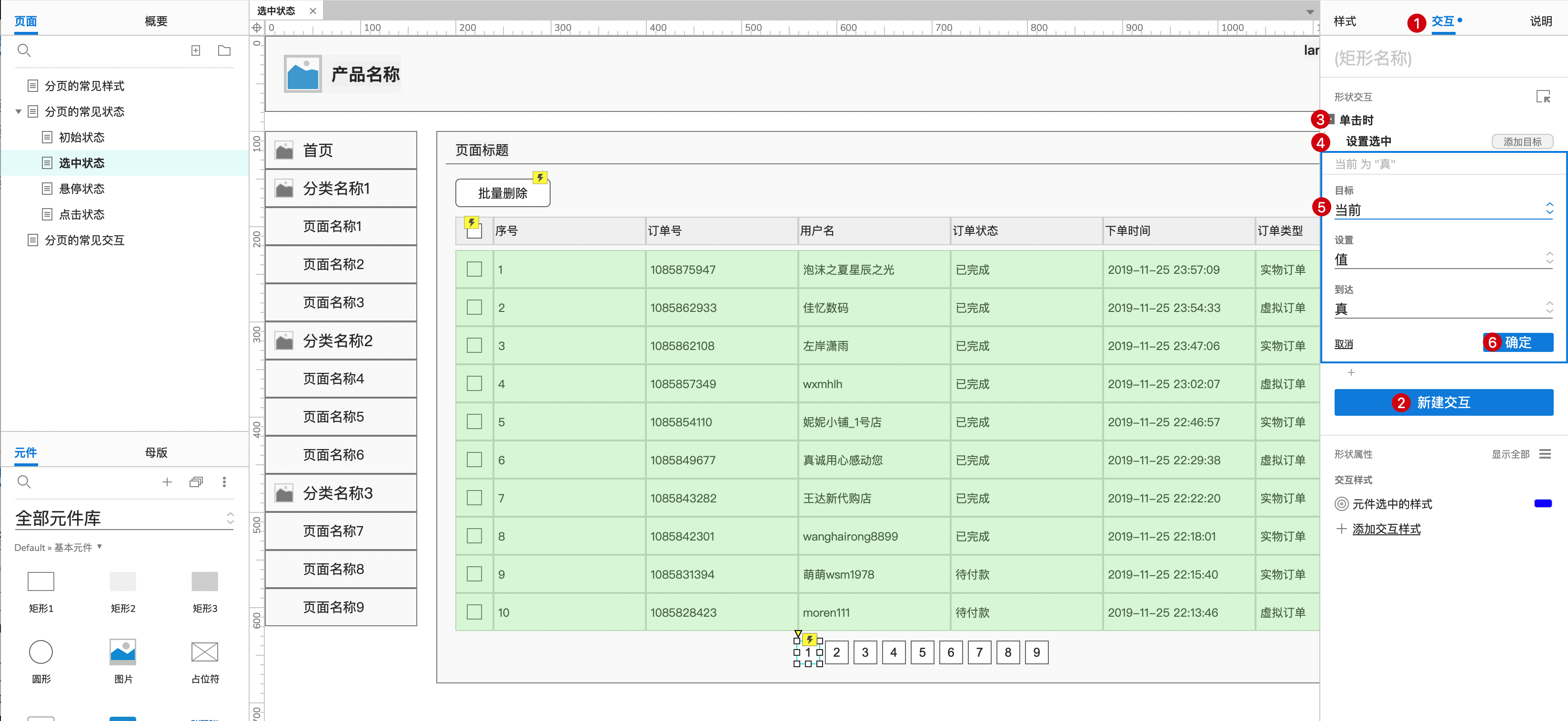Viewport: 1568px width, 721px height.
Task: Tick the checkbox for row 5
Action: (x=474, y=421)
